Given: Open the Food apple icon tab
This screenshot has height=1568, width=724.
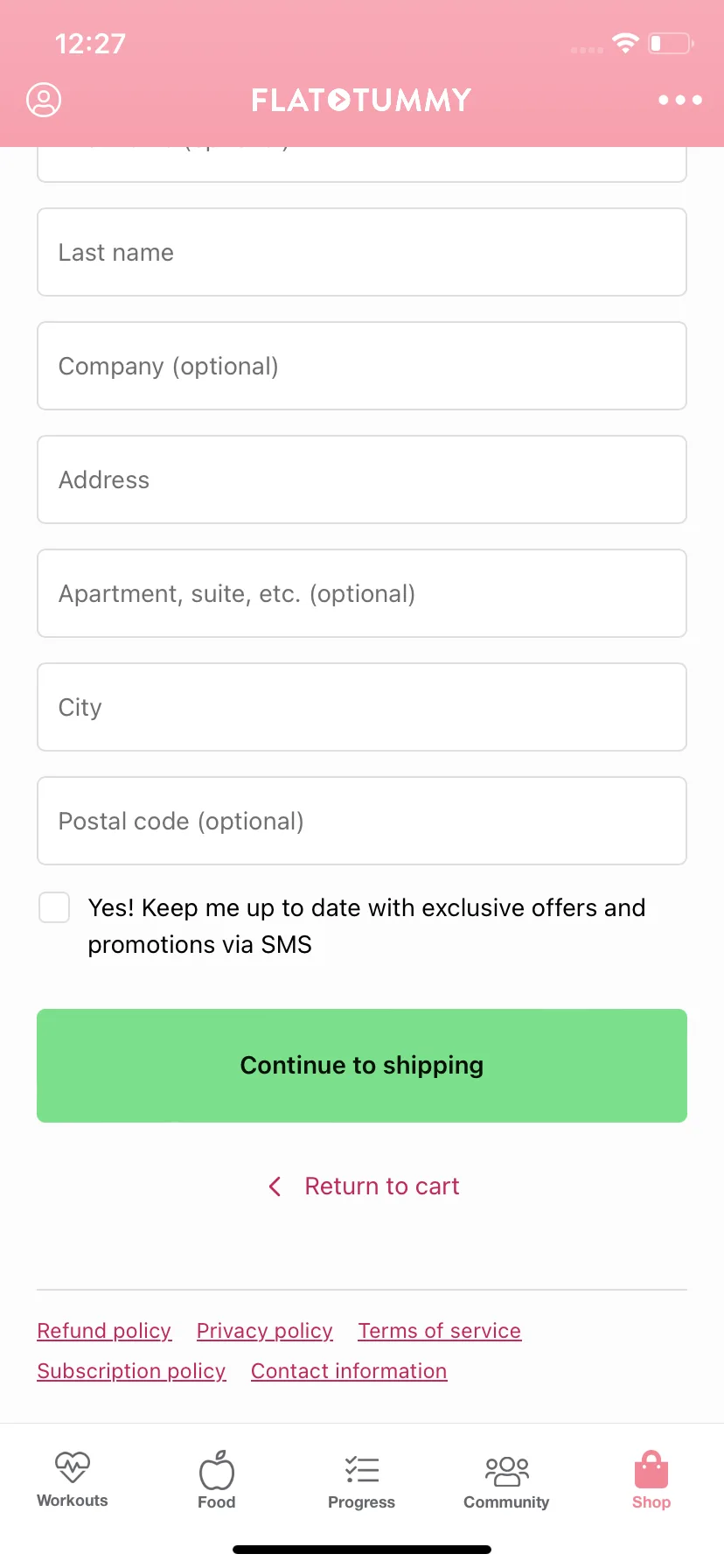Looking at the screenshot, I should point(217,1469).
